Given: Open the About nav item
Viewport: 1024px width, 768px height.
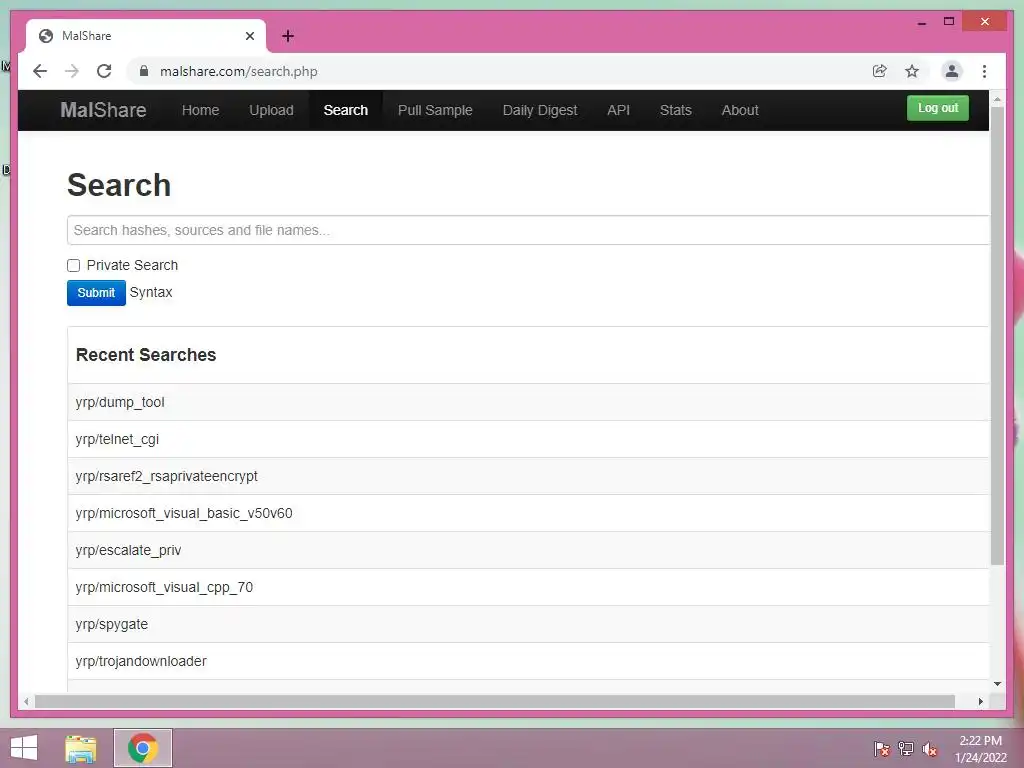Looking at the screenshot, I should [740, 110].
